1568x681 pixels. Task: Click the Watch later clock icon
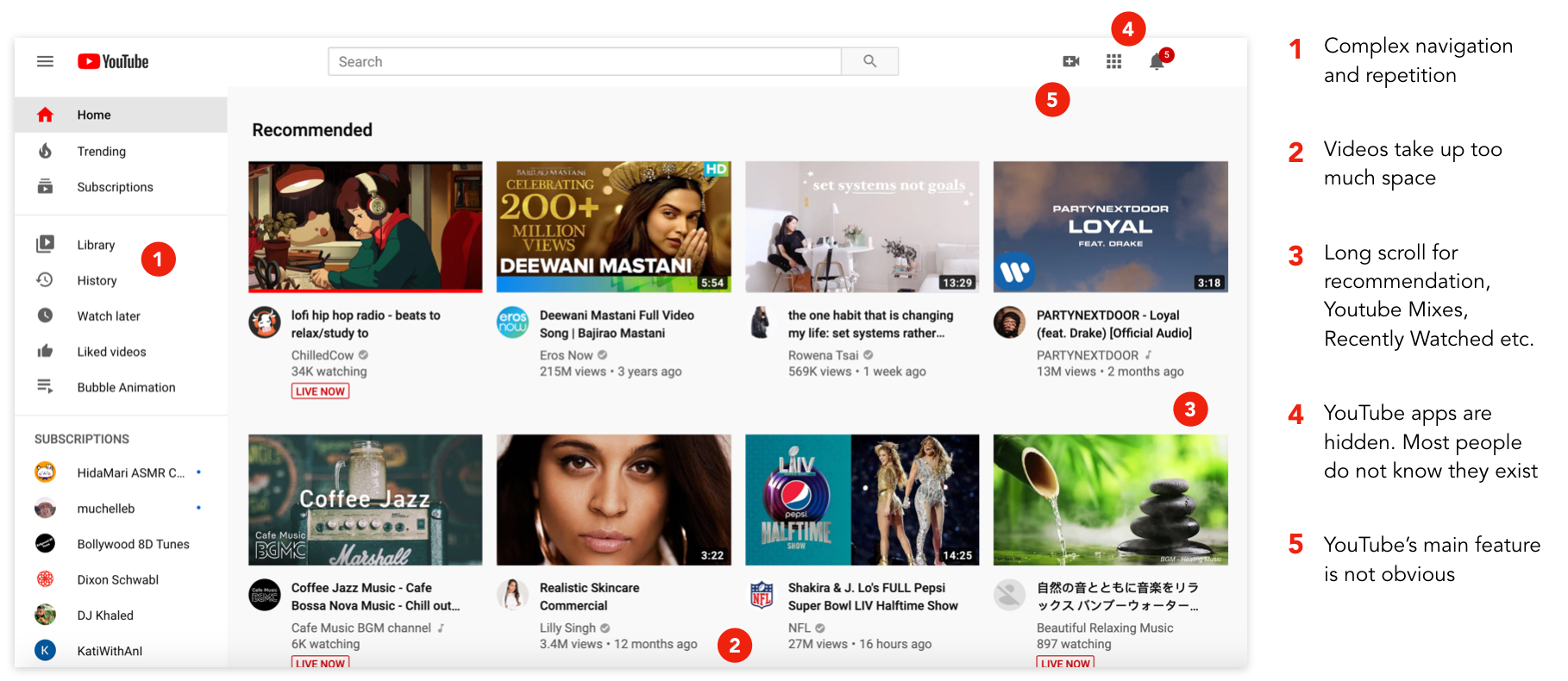click(45, 316)
